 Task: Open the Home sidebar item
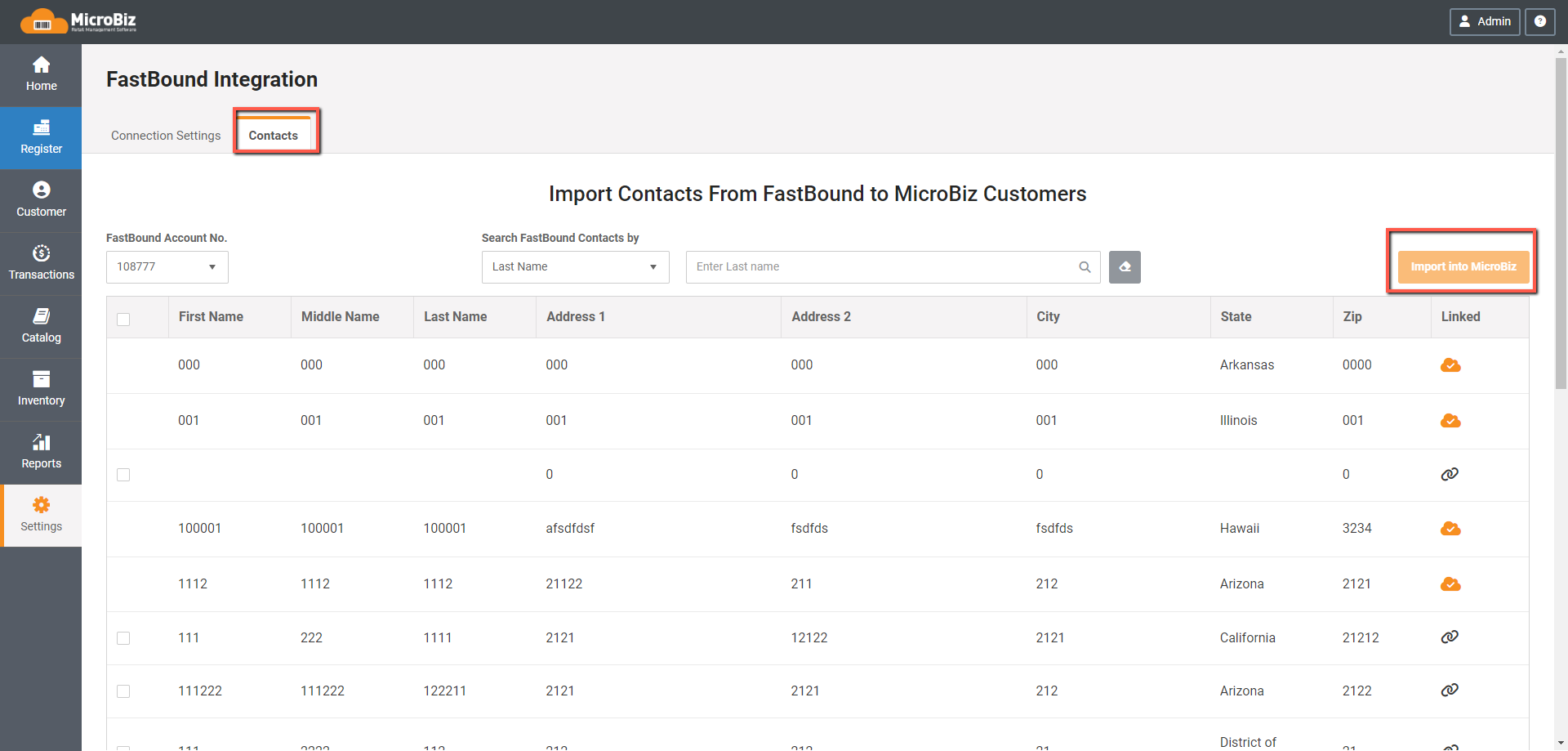tap(41, 75)
